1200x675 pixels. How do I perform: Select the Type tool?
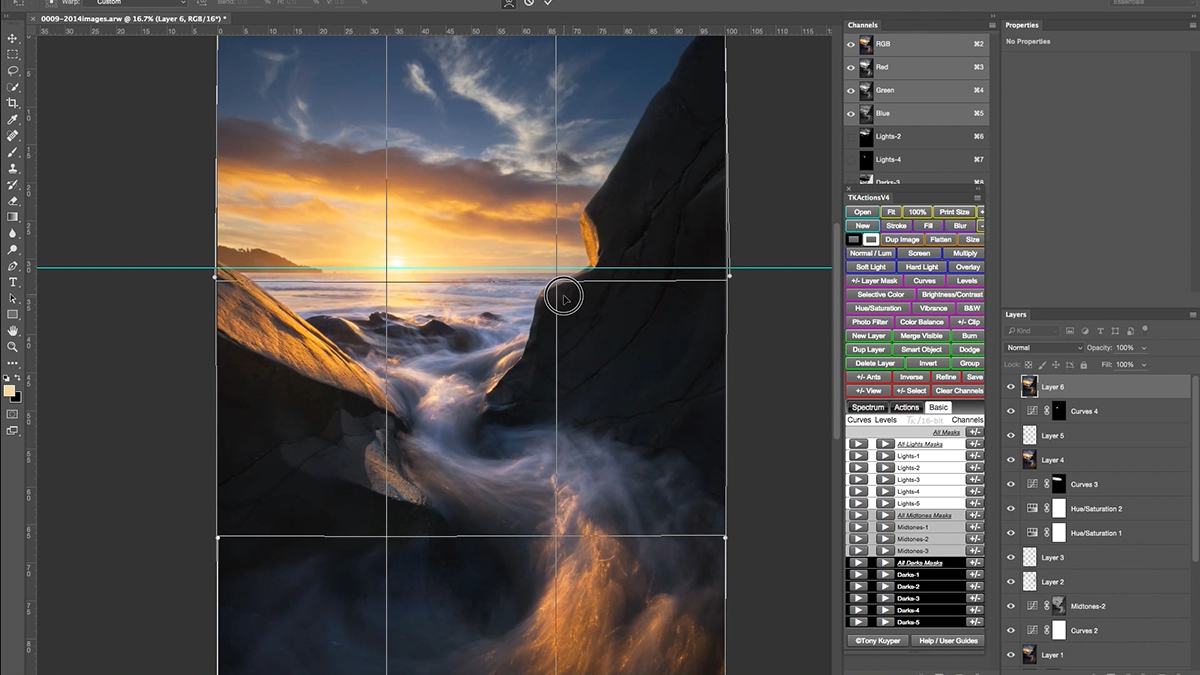click(13, 282)
